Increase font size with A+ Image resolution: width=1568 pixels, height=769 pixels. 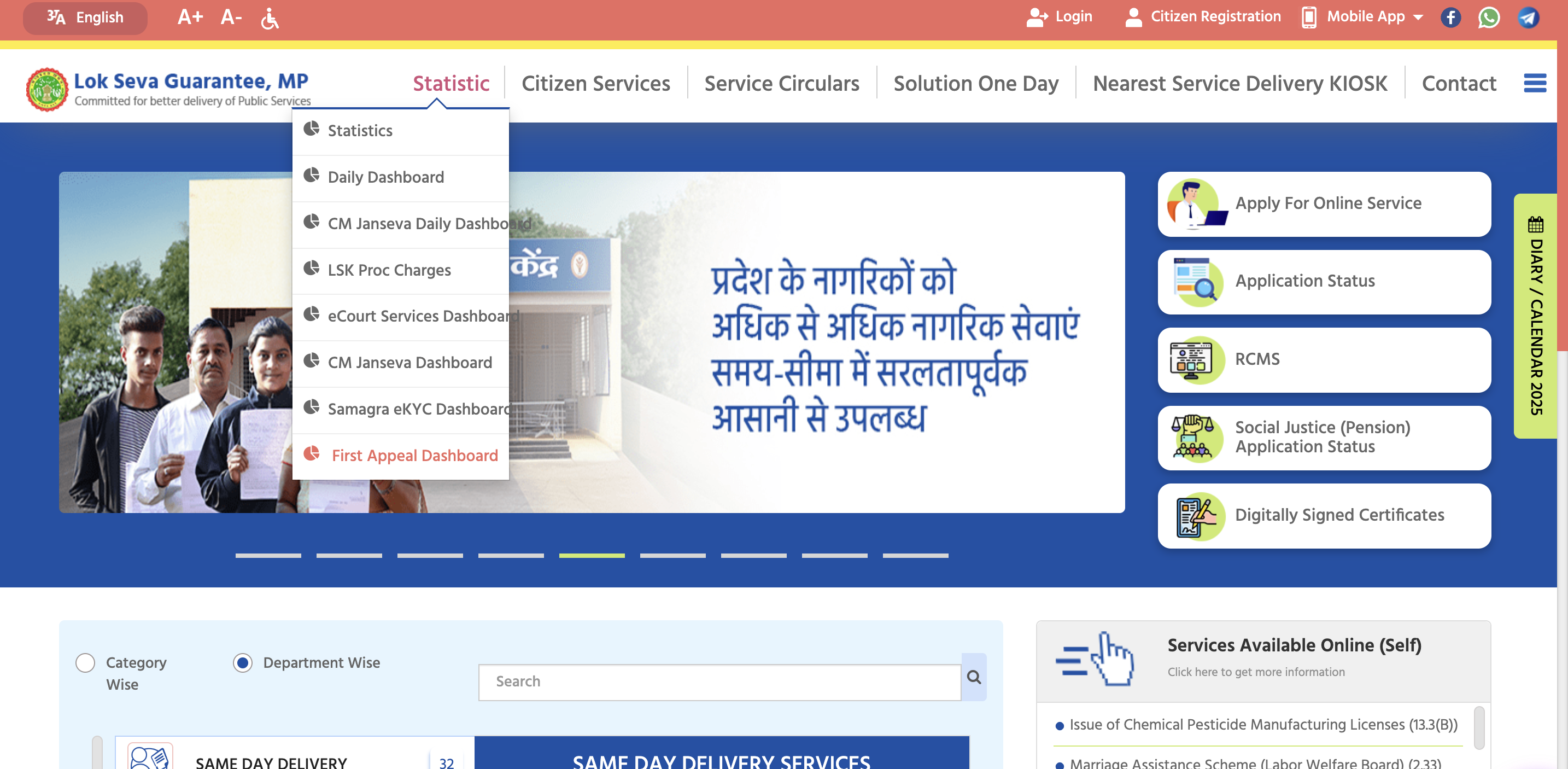click(x=190, y=17)
